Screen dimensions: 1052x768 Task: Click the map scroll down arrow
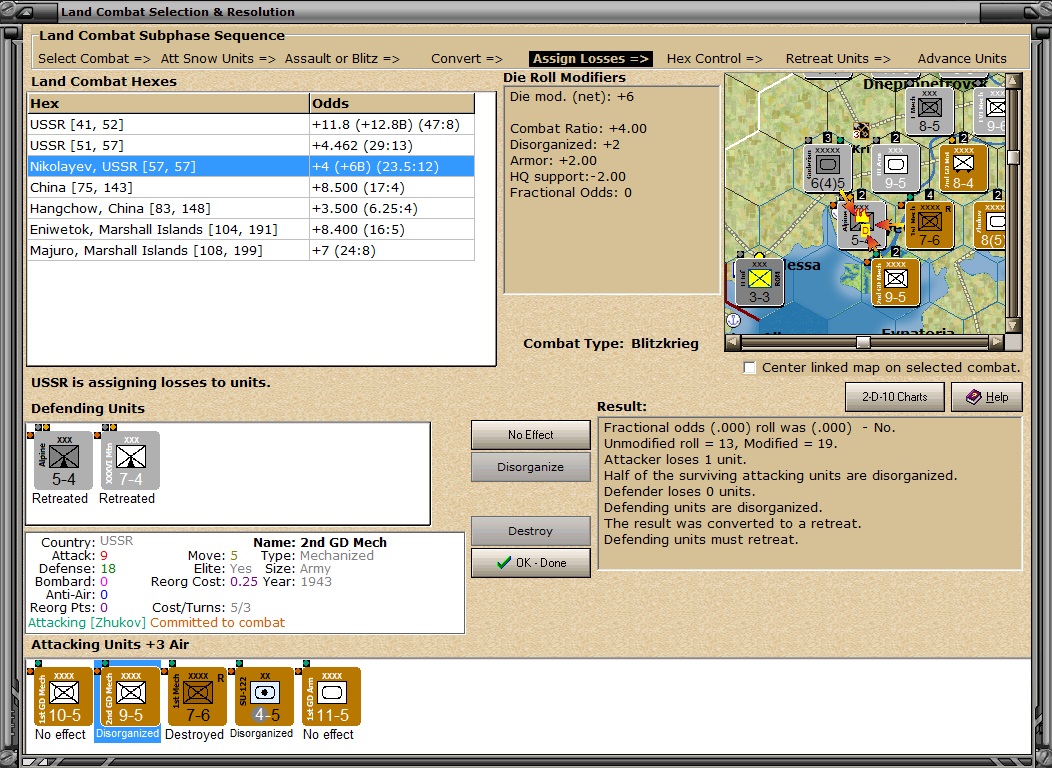1013,326
